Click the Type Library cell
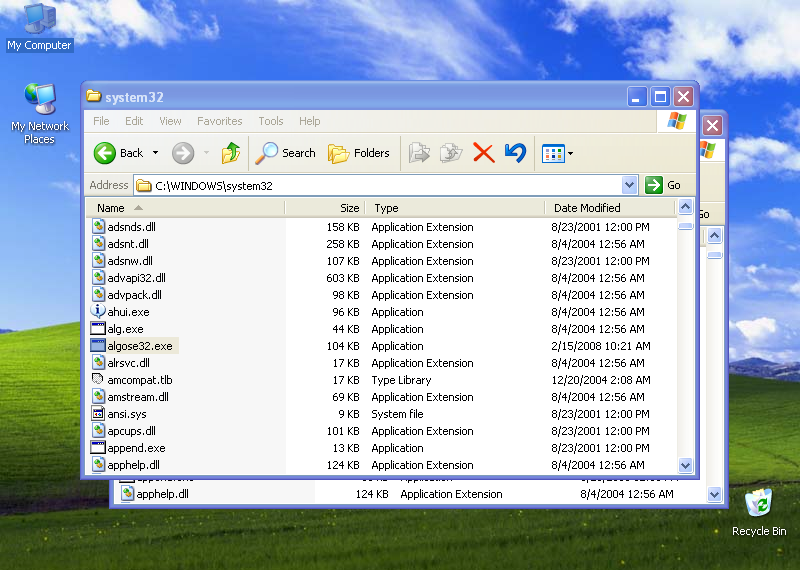 tap(401, 380)
